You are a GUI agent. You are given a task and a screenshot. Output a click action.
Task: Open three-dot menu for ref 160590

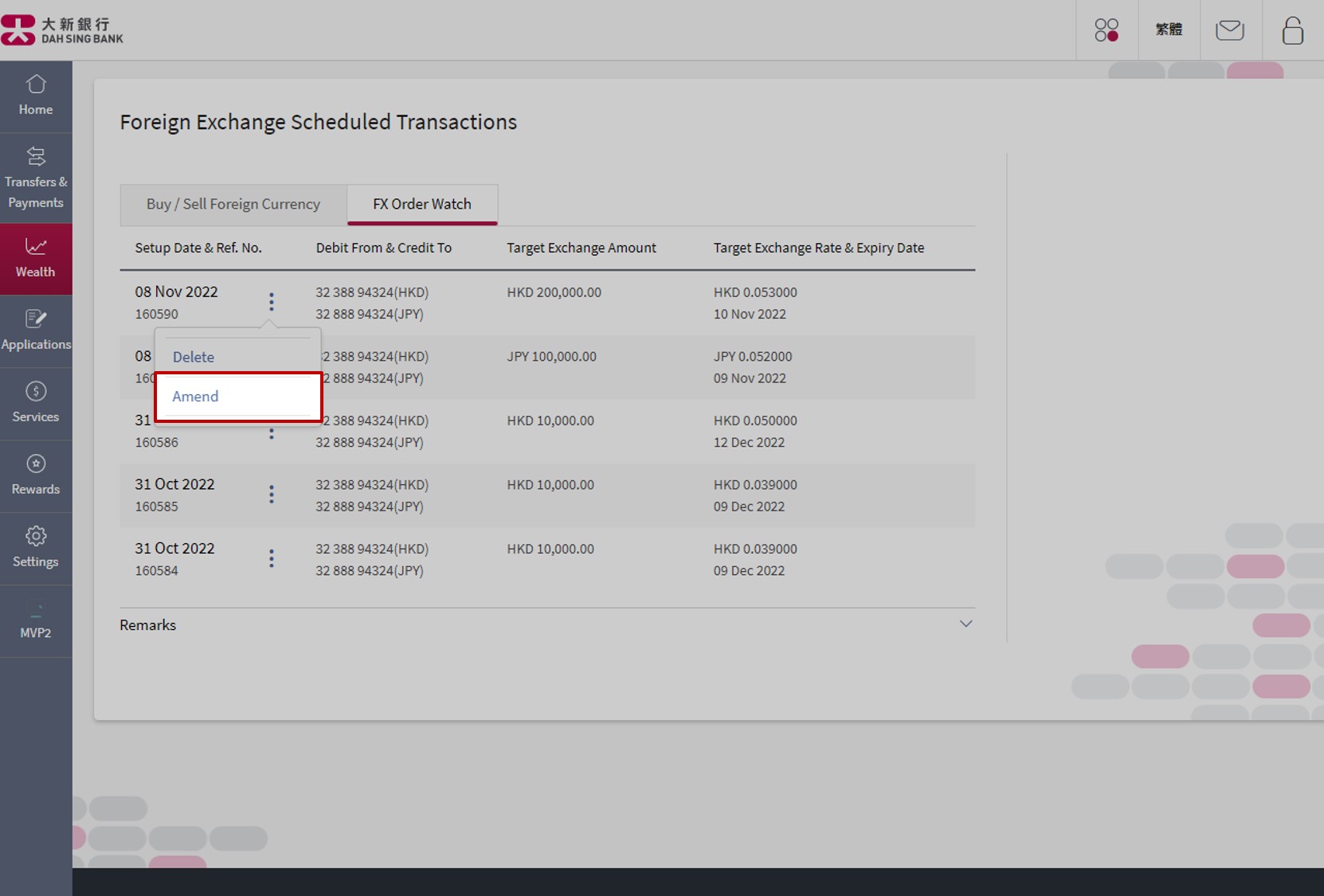point(272,302)
